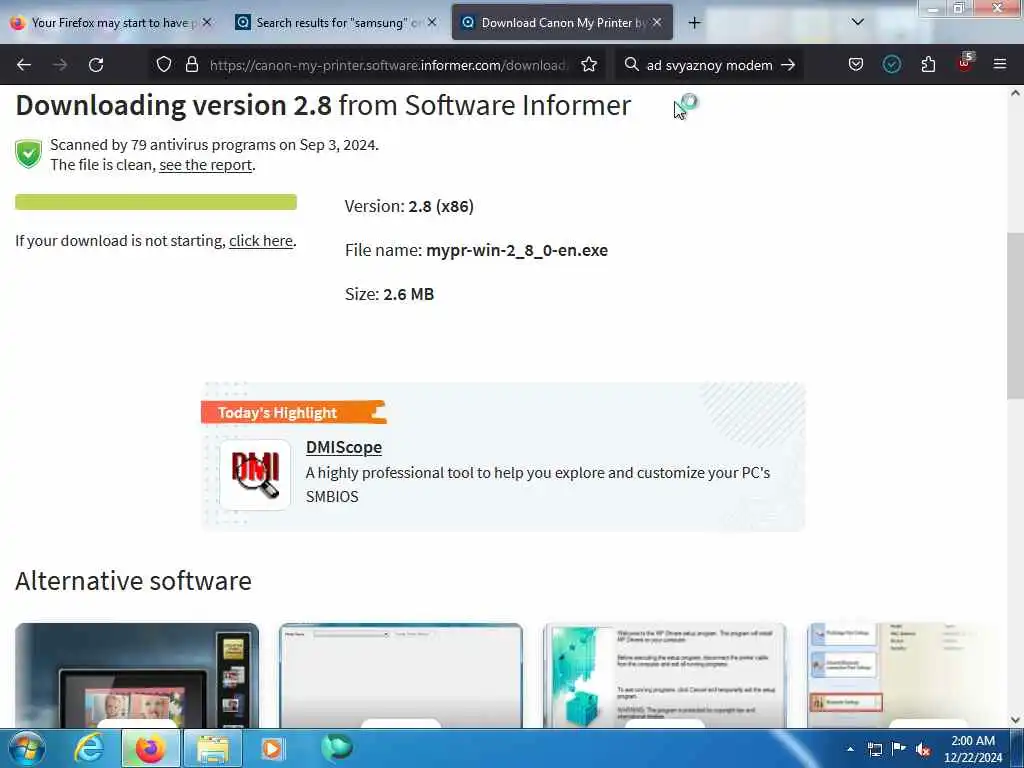The height and width of the screenshot is (768, 1024).
Task: Click the search magnifier icon
Action: [632, 65]
